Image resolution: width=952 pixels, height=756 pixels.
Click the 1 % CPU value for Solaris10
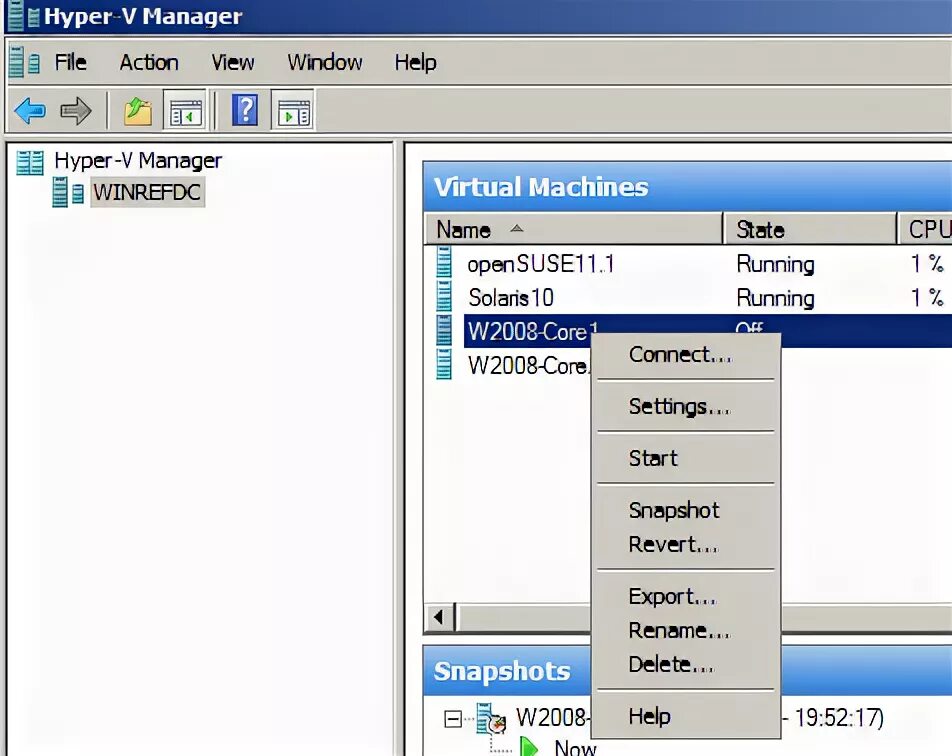927,298
